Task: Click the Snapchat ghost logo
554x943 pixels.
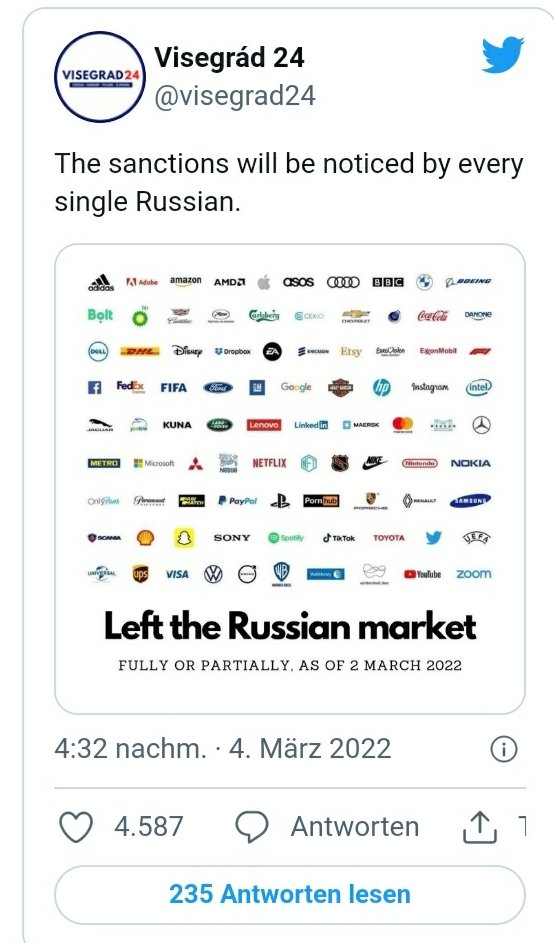Action: click(184, 538)
